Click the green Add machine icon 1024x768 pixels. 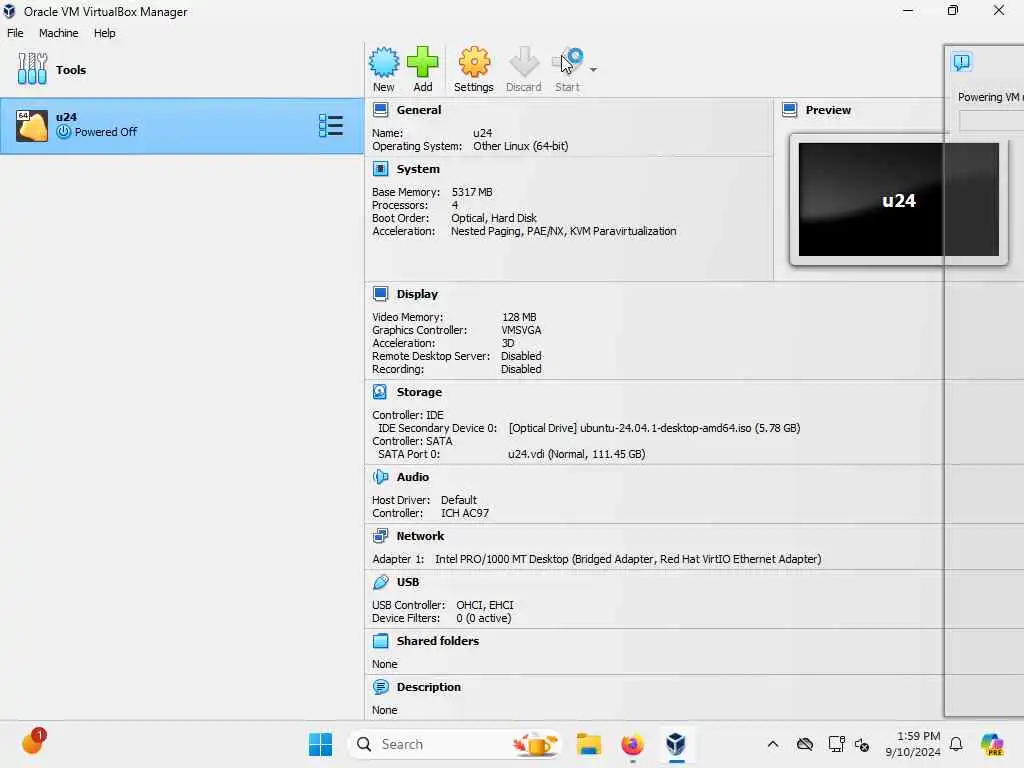click(423, 63)
